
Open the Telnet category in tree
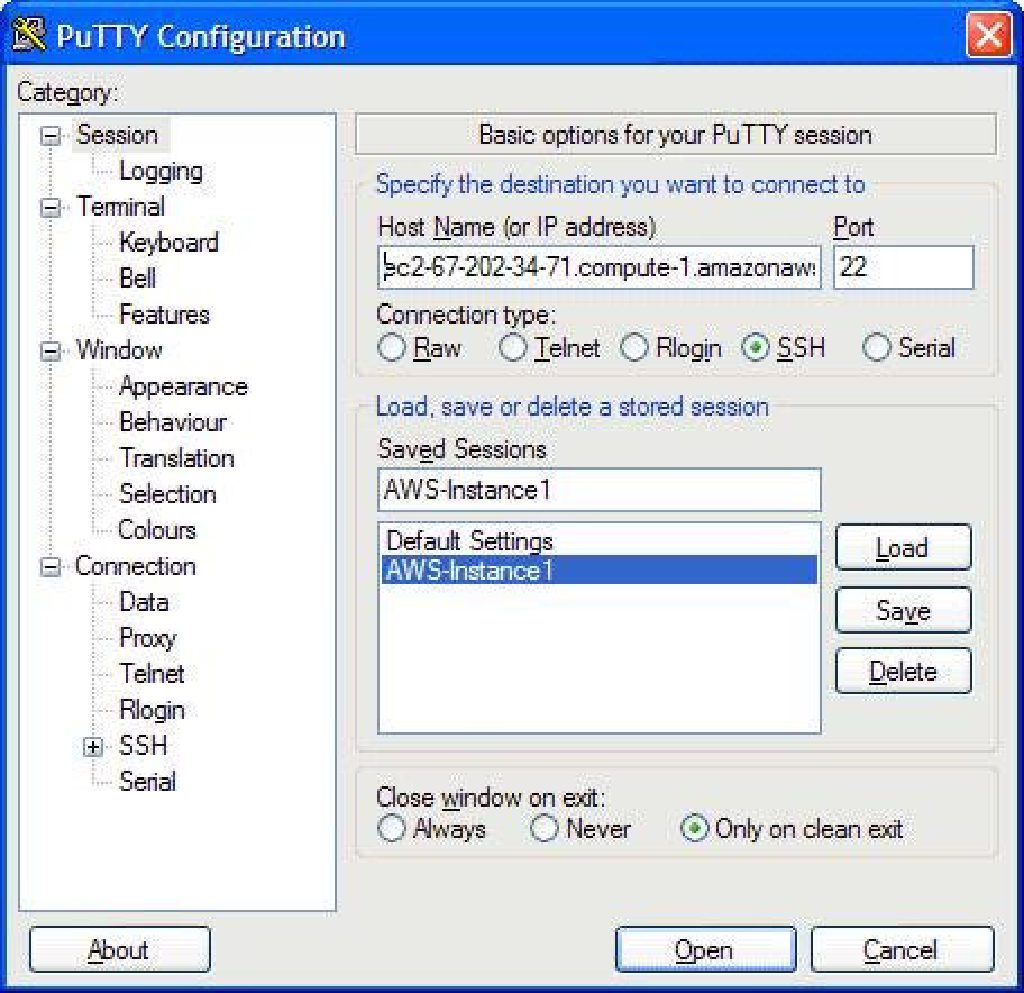pyautogui.click(x=152, y=674)
